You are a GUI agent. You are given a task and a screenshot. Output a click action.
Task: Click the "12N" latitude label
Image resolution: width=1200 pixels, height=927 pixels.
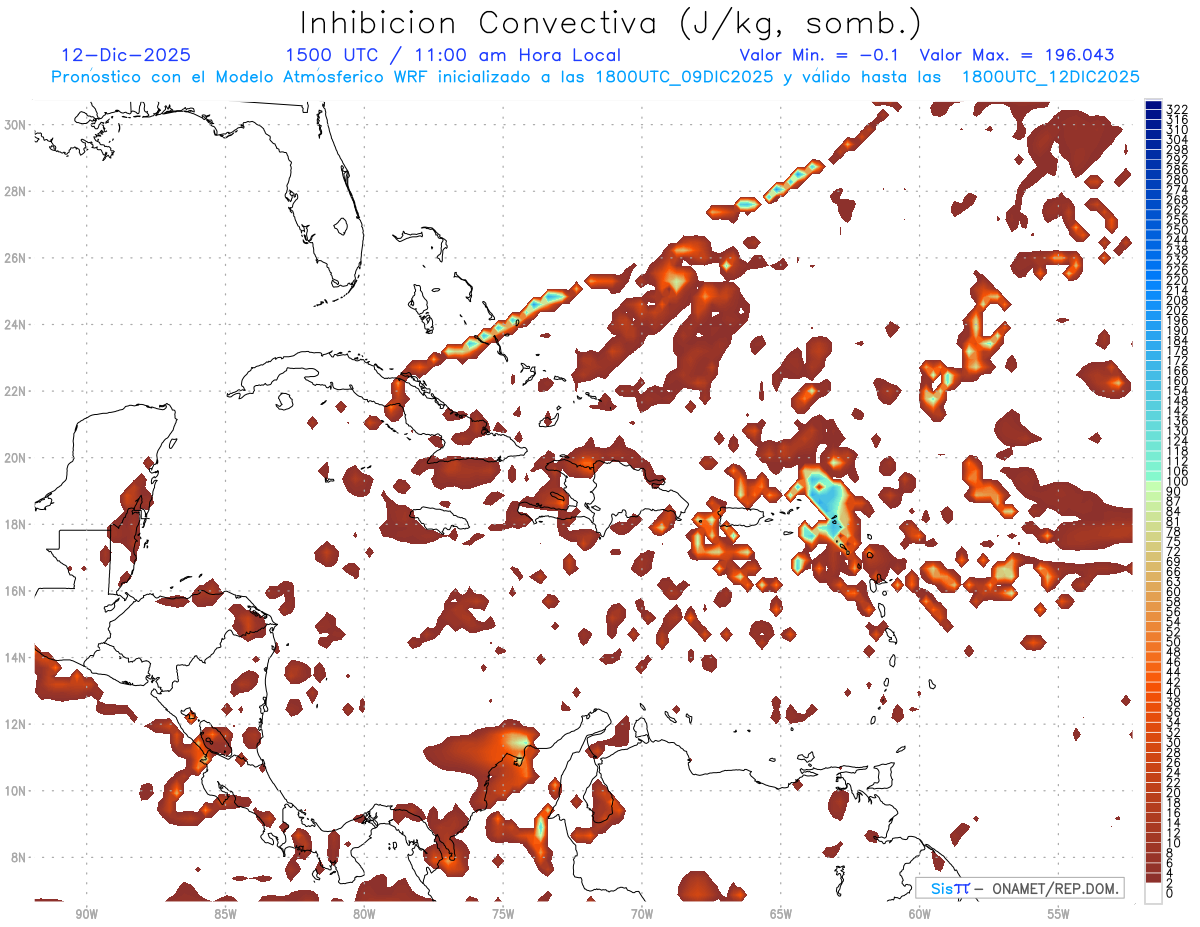pos(15,724)
